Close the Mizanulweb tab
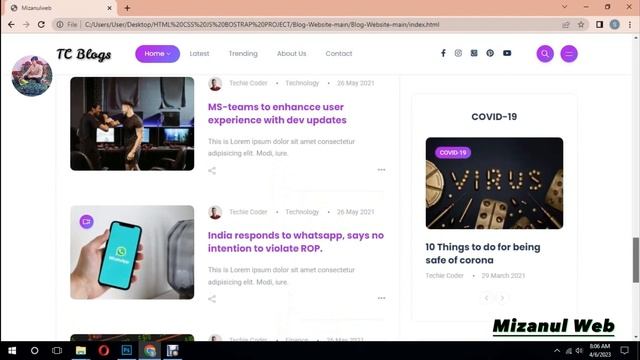The image size is (640, 360). point(109,8)
